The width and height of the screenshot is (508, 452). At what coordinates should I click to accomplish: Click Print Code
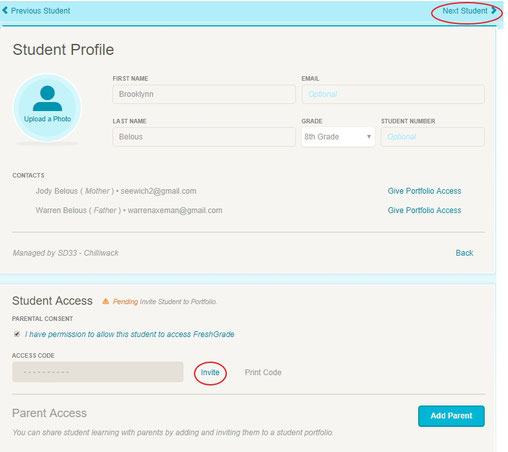pyautogui.click(x=263, y=372)
